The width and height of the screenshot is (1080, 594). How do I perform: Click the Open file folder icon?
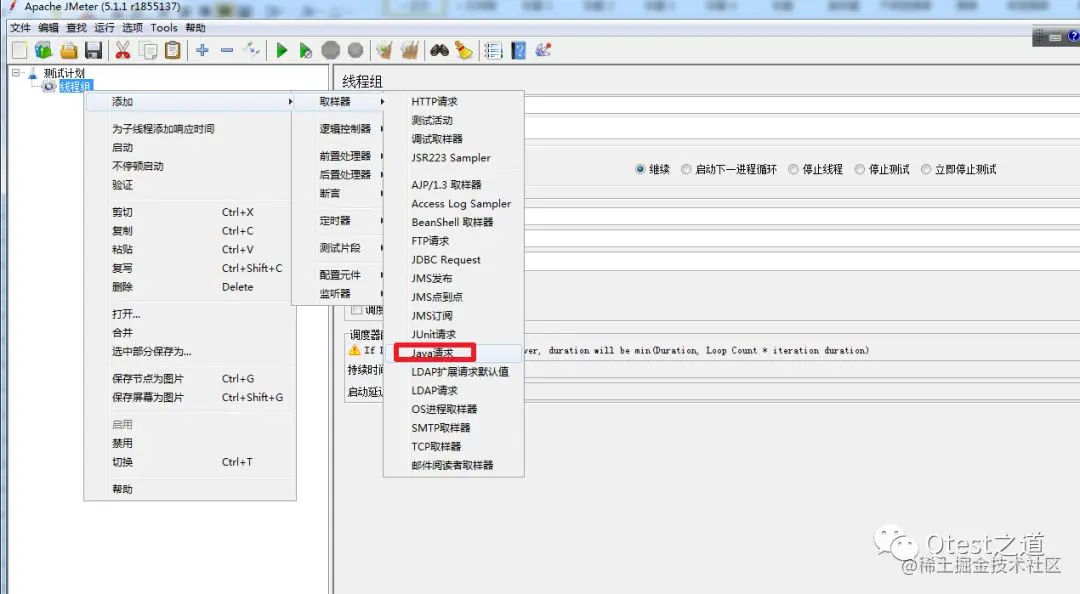coord(69,50)
